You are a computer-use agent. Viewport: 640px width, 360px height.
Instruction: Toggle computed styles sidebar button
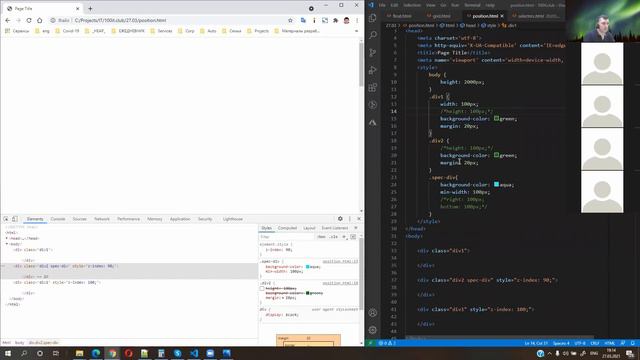(x=353, y=237)
